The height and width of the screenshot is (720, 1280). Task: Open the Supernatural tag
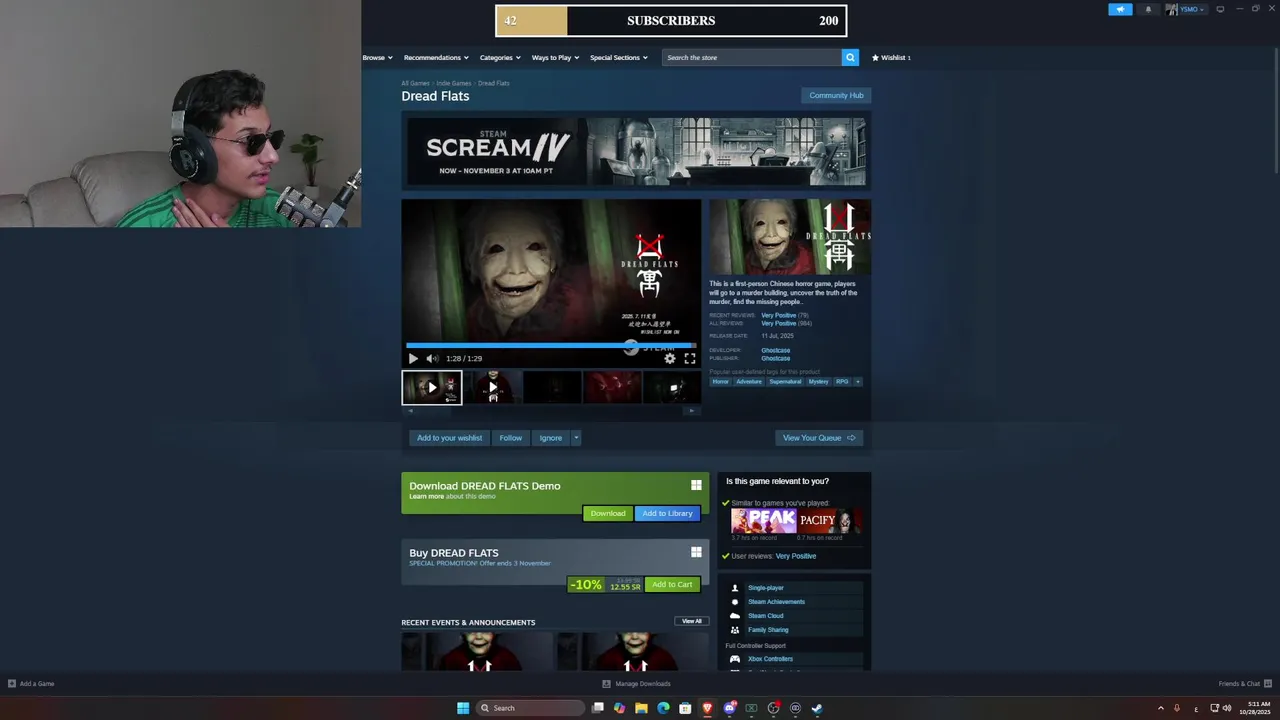[785, 381]
